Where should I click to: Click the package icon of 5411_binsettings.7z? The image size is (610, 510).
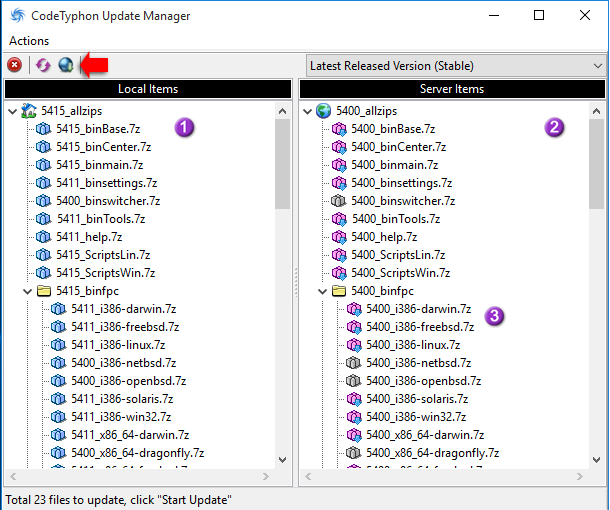pyautogui.click(x=43, y=183)
